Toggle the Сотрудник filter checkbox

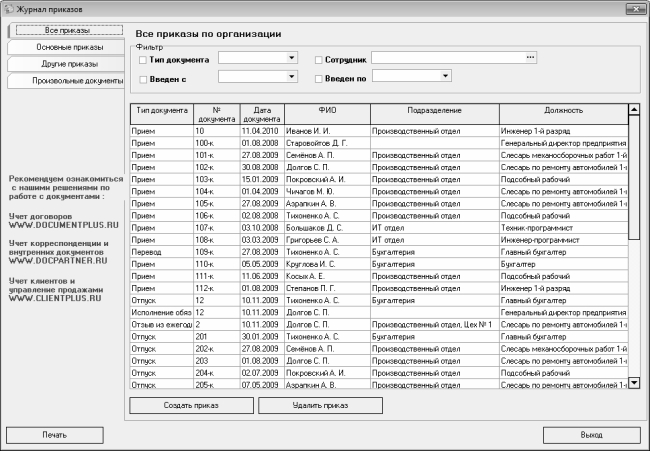coord(319,61)
